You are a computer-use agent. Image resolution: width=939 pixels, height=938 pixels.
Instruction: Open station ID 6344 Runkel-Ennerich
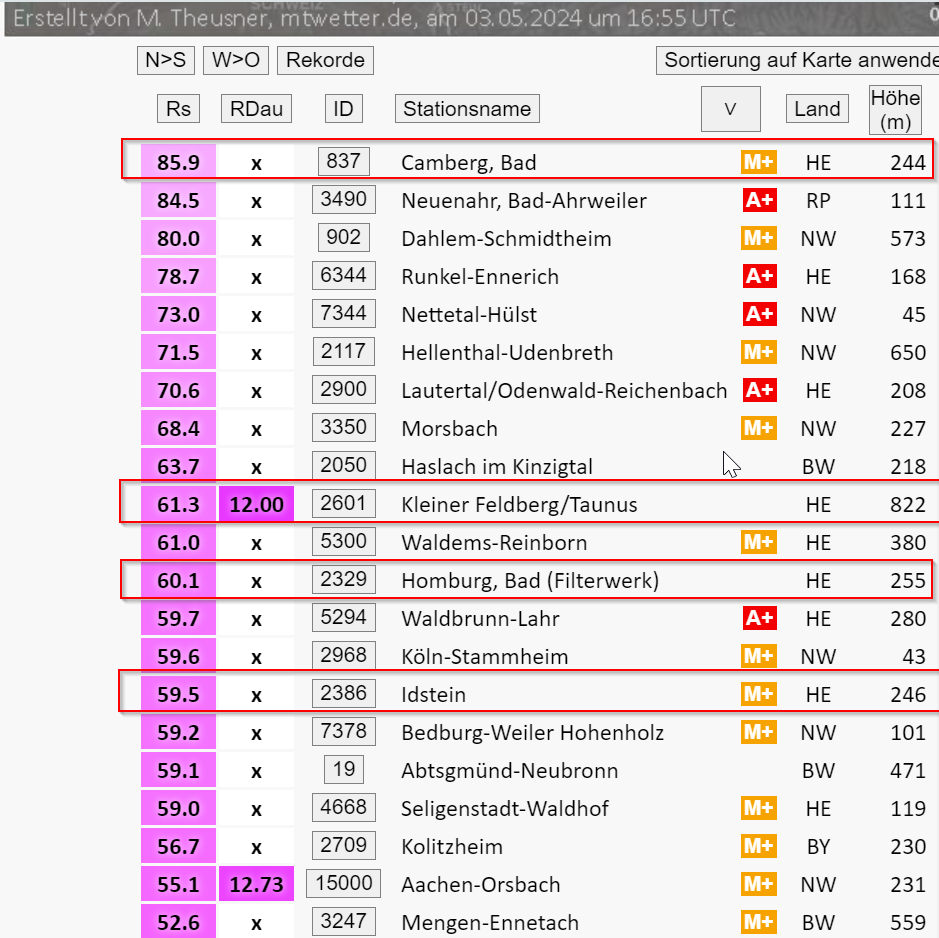coord(344,275)
